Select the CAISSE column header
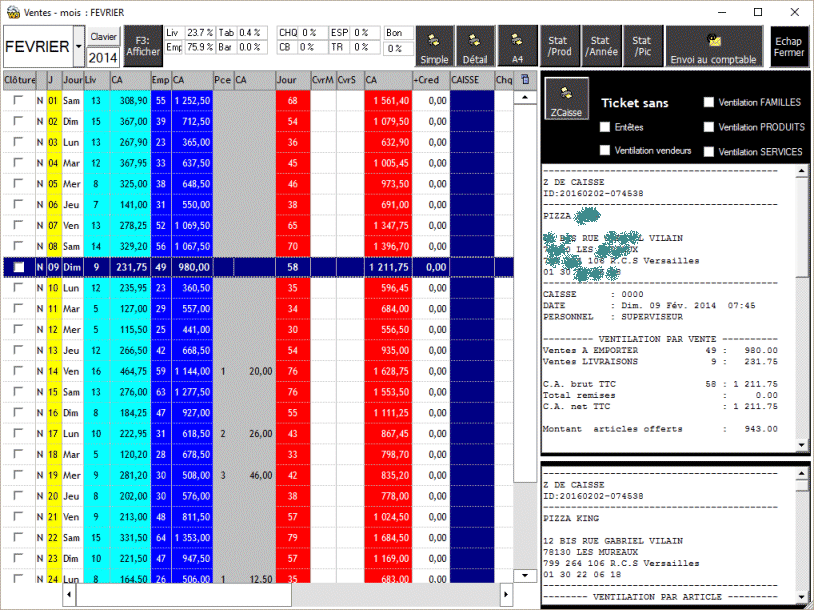Screen dimensions: 814x610 coord(471,79)
